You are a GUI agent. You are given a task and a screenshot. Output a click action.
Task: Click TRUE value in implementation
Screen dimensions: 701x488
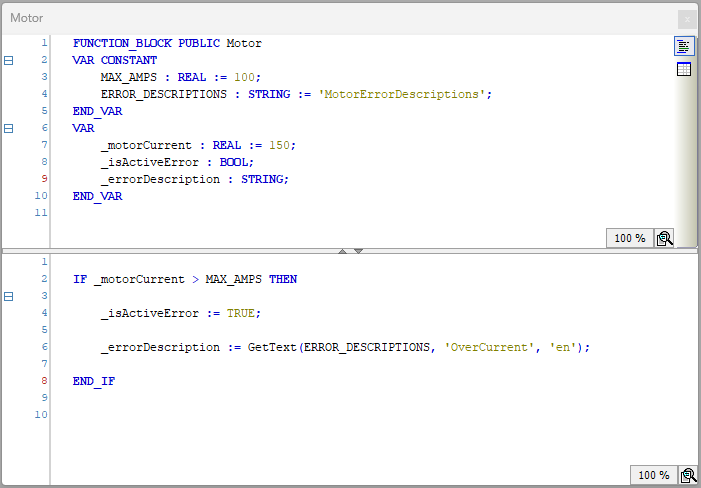[241, 314]
